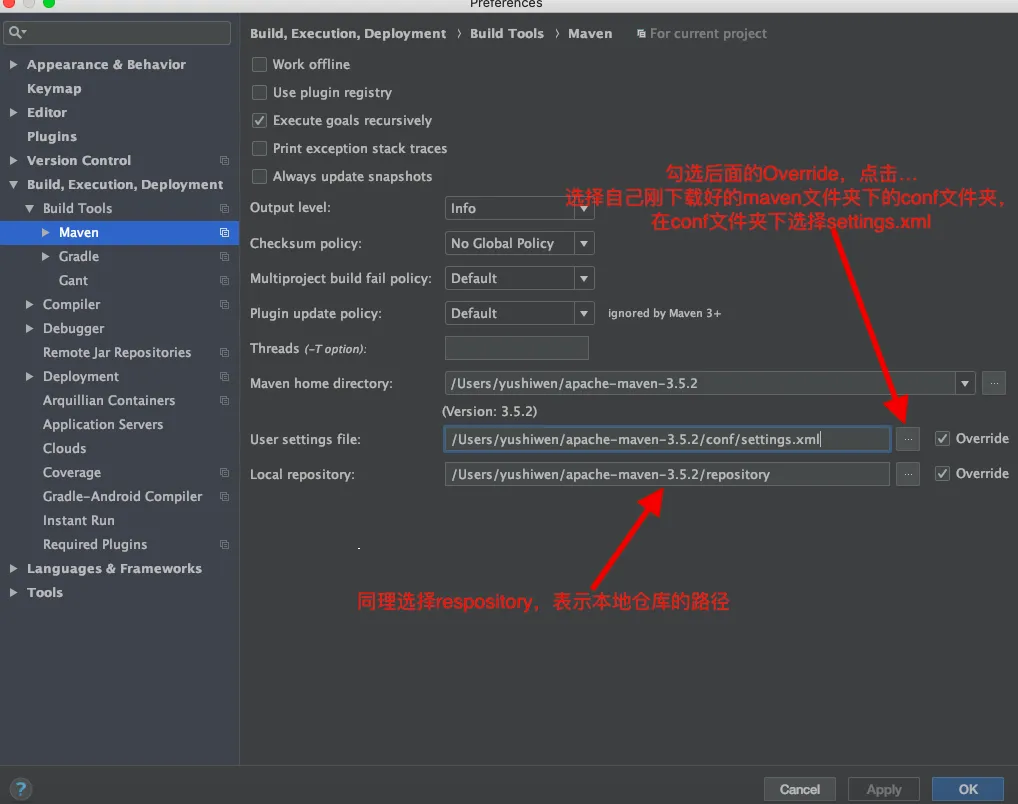Expand the Maven tree node arrow
The image size is (1018, 804).
coord(45,232)
